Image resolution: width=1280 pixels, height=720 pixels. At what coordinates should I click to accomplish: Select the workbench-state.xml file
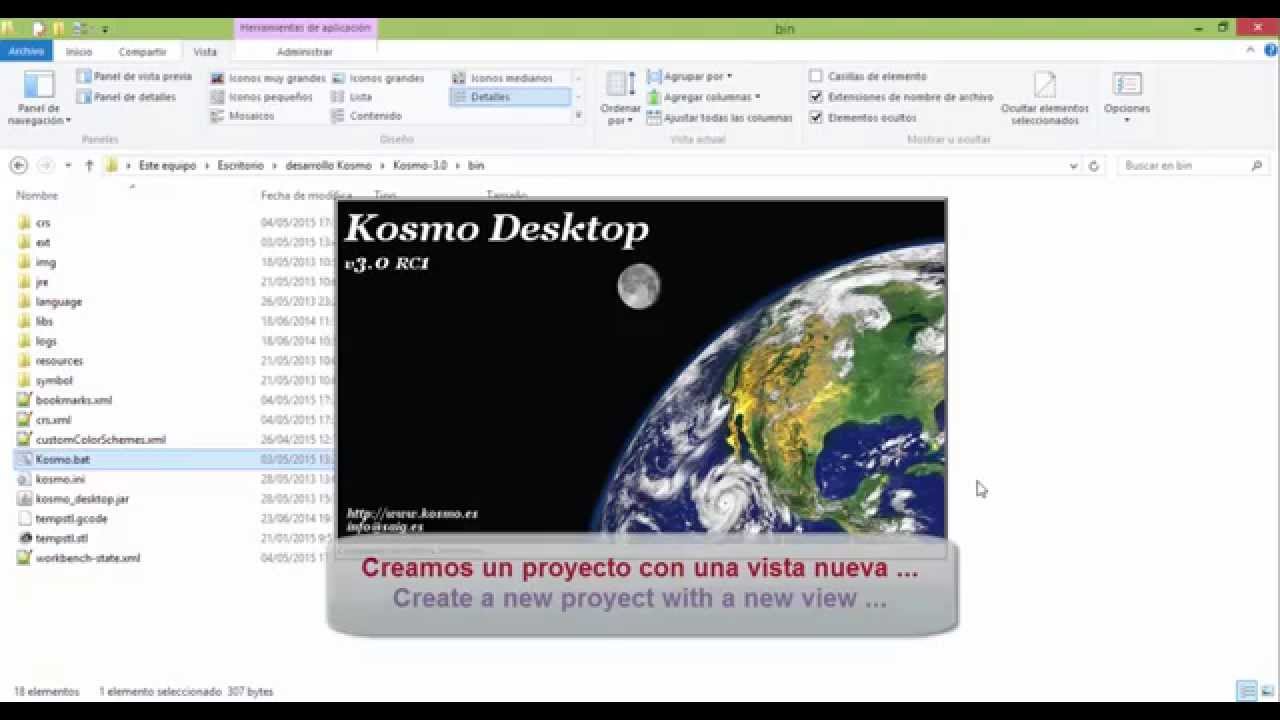point(88,558)
